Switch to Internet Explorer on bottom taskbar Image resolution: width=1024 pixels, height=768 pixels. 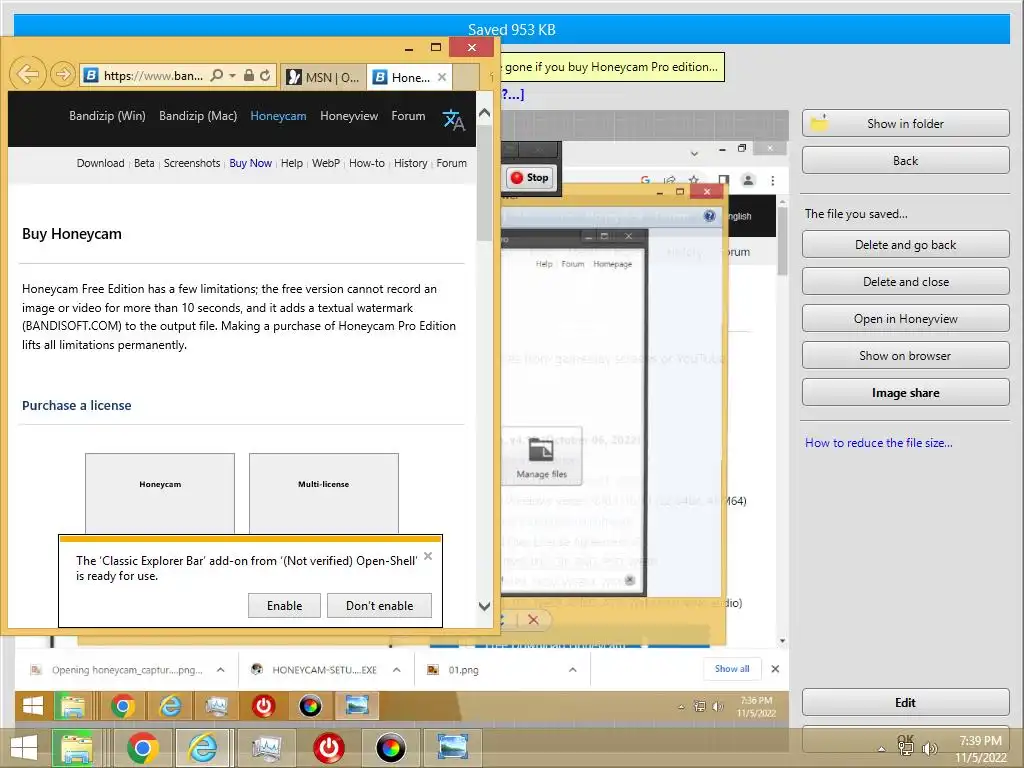point(203,748)
